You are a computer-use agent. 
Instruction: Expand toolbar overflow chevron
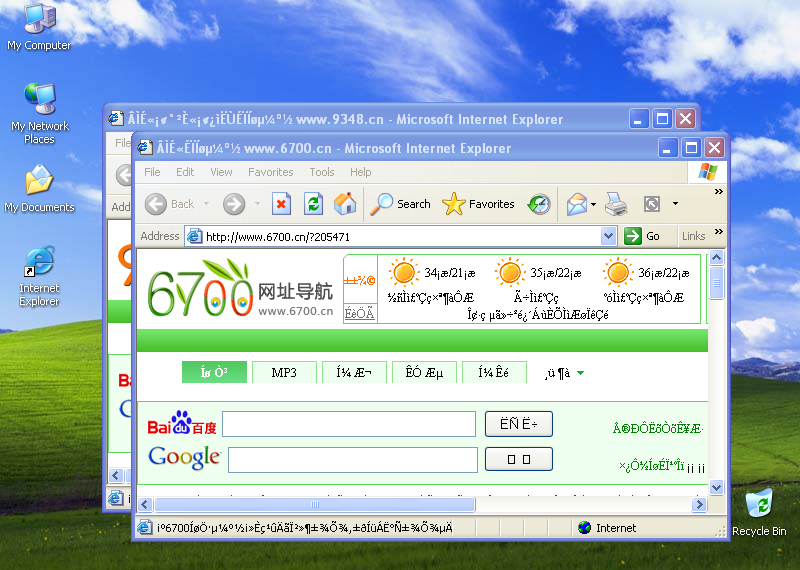[x=718, y=191]
